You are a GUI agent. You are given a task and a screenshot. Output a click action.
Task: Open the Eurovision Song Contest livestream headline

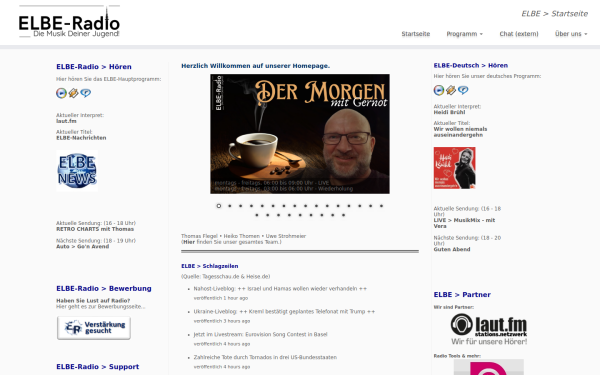pyautogui.click(x=261, y=334)
